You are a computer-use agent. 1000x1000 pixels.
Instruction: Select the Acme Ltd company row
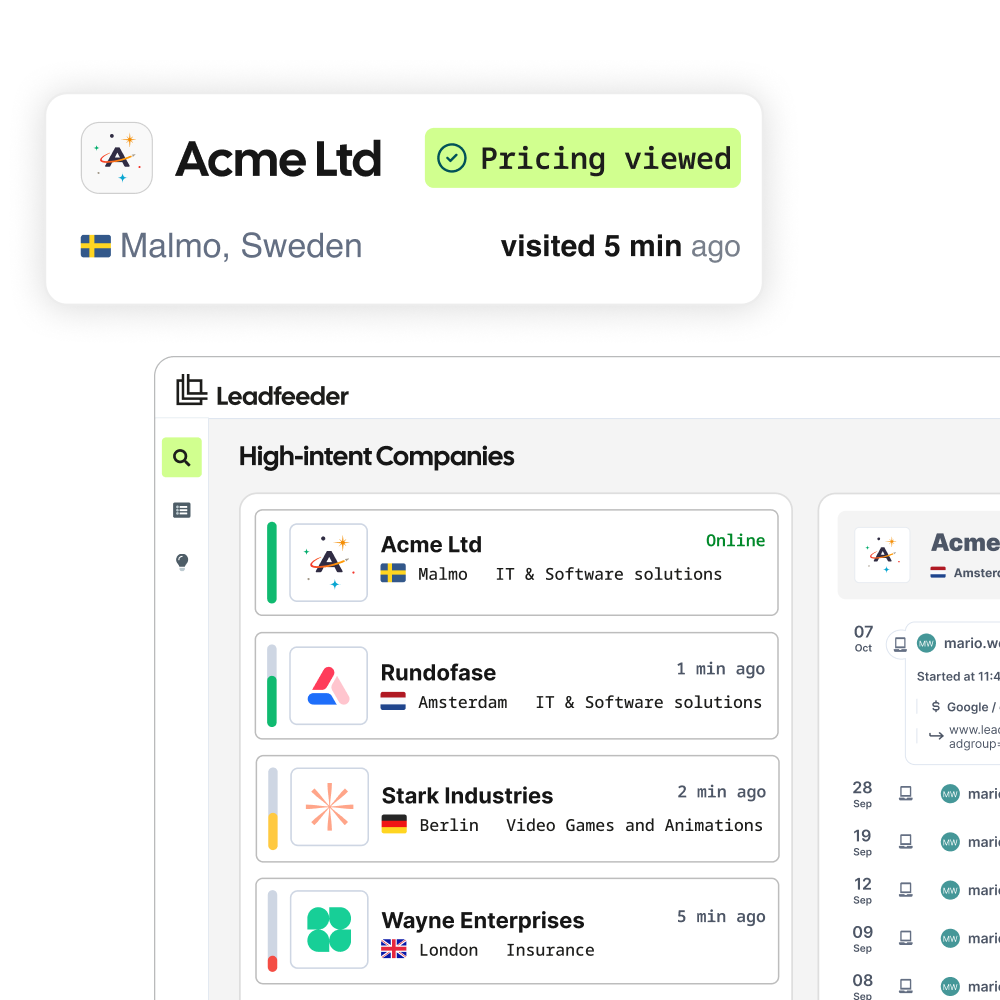point(517,562)
